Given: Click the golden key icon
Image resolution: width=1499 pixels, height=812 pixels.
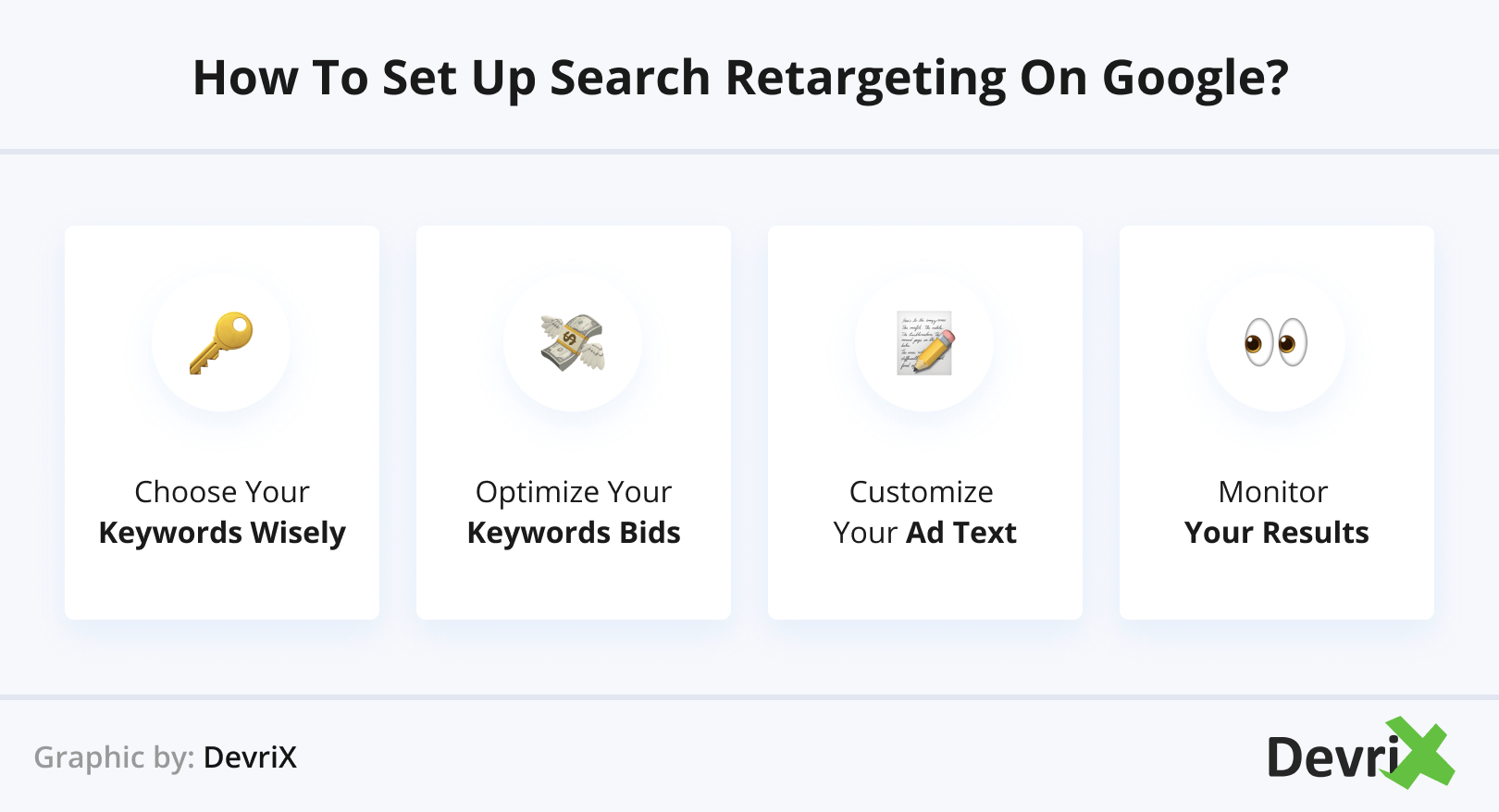Looking at the screenshot, I should (x=221, y=342).
